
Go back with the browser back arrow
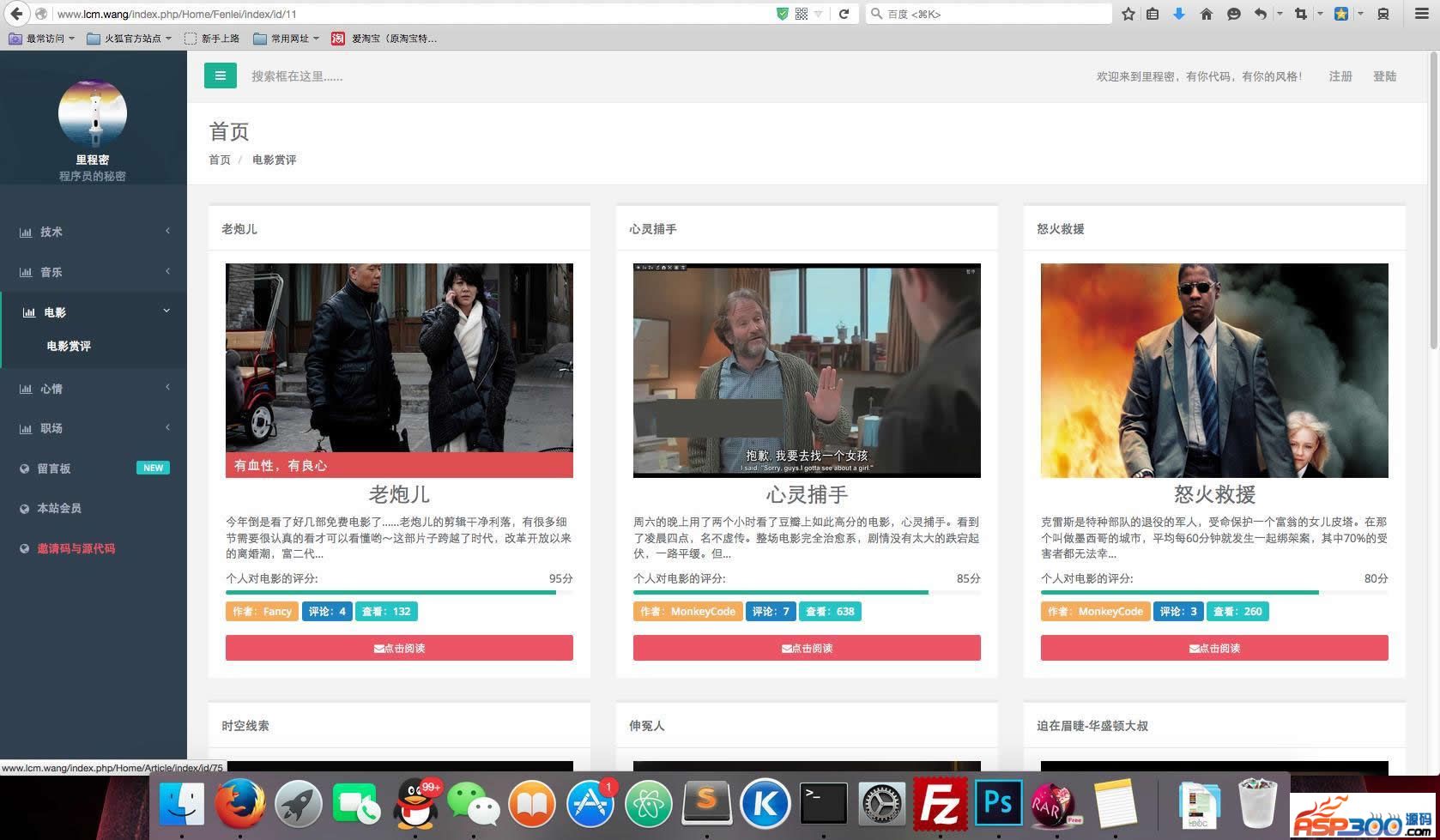click(x=16, y=14)
